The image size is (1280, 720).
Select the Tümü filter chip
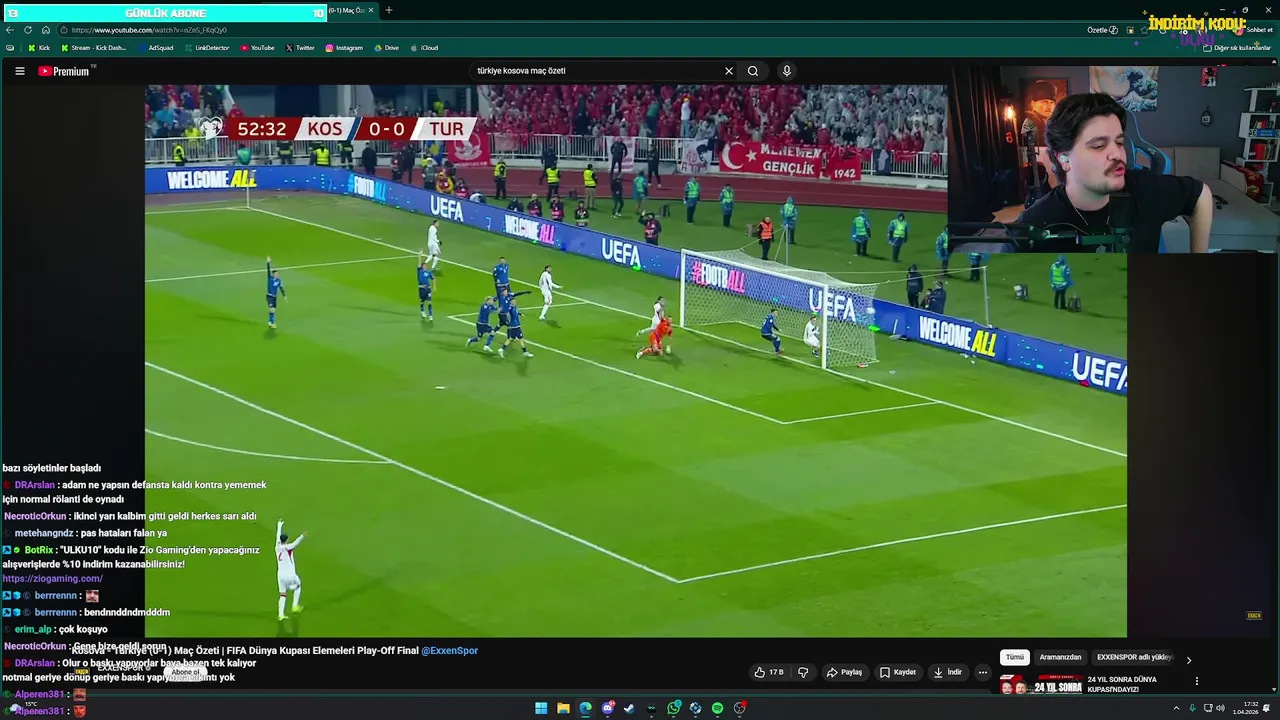(1015, 657)
